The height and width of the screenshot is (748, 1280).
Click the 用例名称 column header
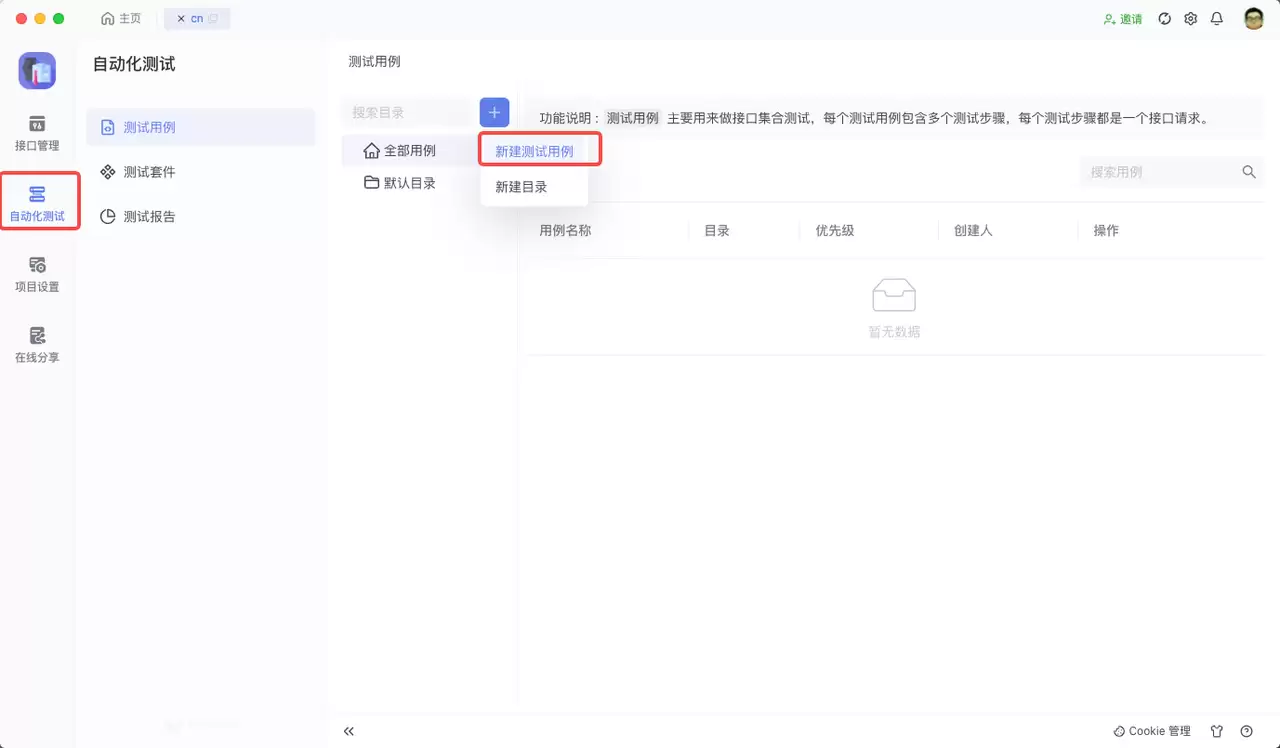click(x=565, y=230)
